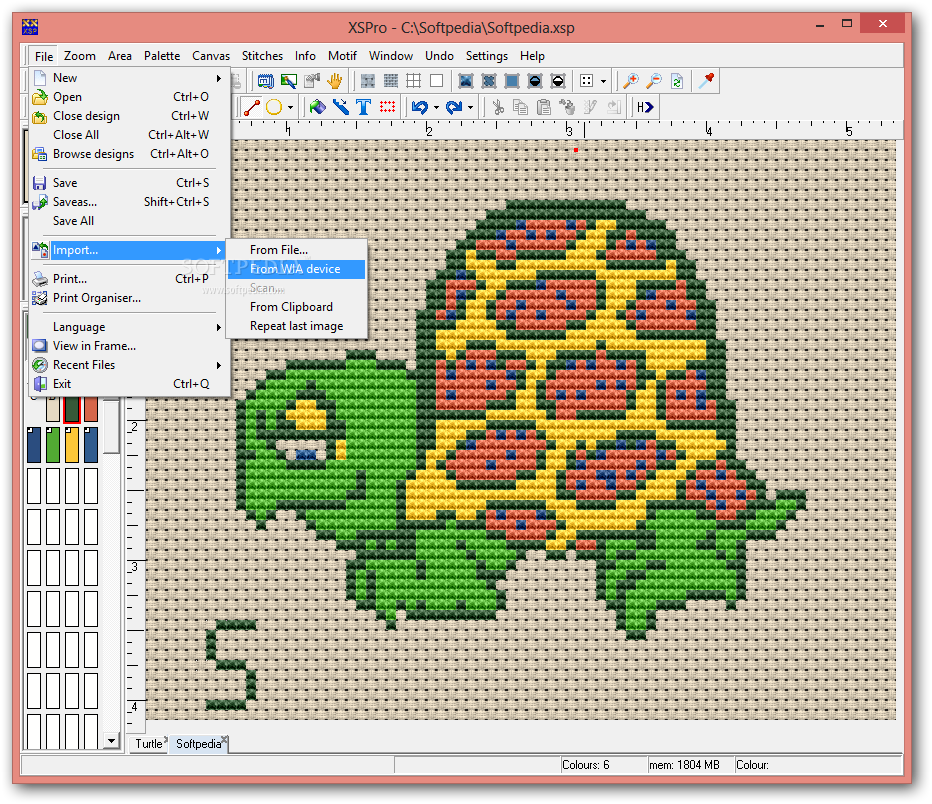The width and height of the screenshot is (932, 804).
Task: Select the line stitch drawing tool
Action: click(x=252, y=108)
